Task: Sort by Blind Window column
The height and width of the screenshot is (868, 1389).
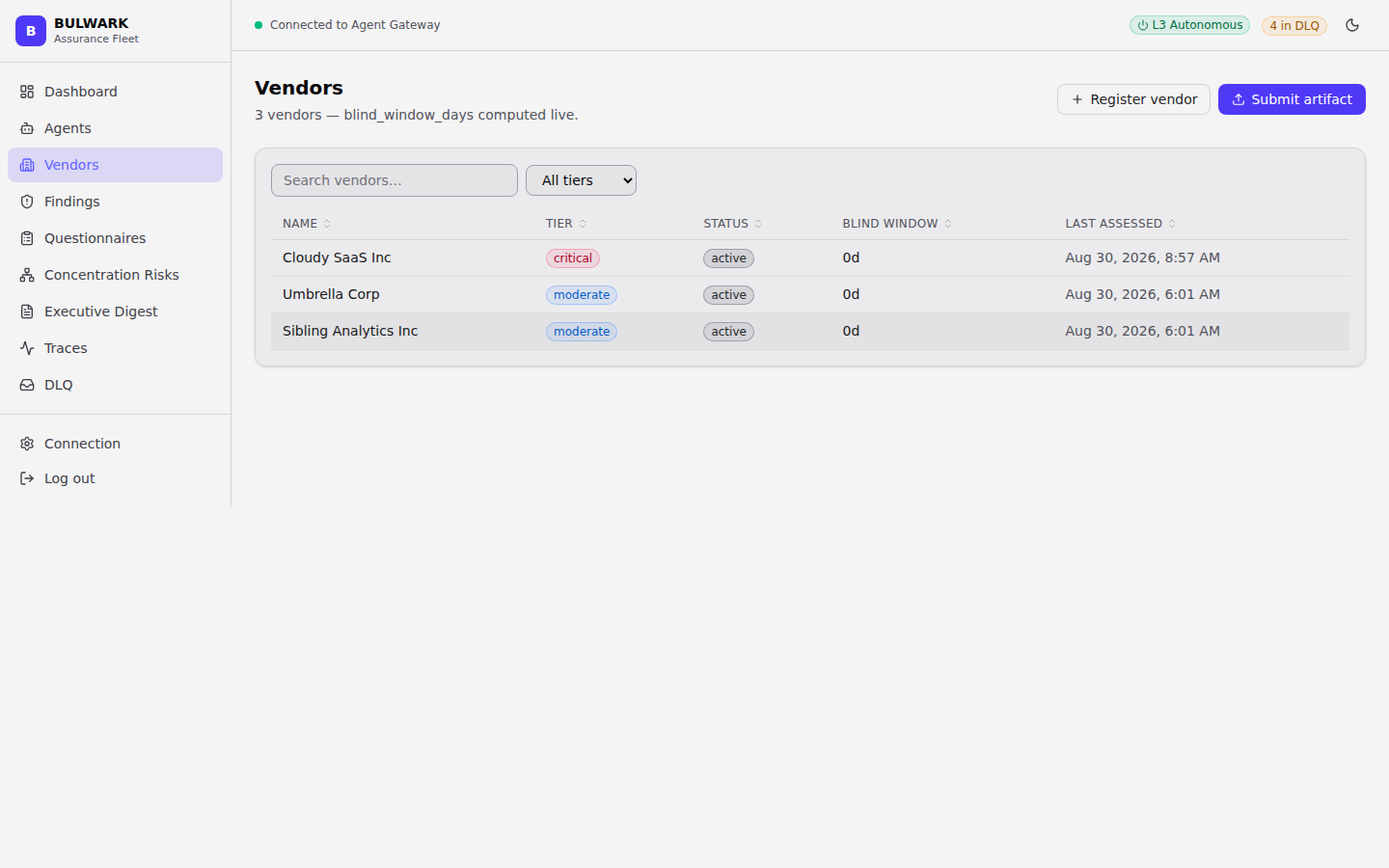Action: coord(897,224)
